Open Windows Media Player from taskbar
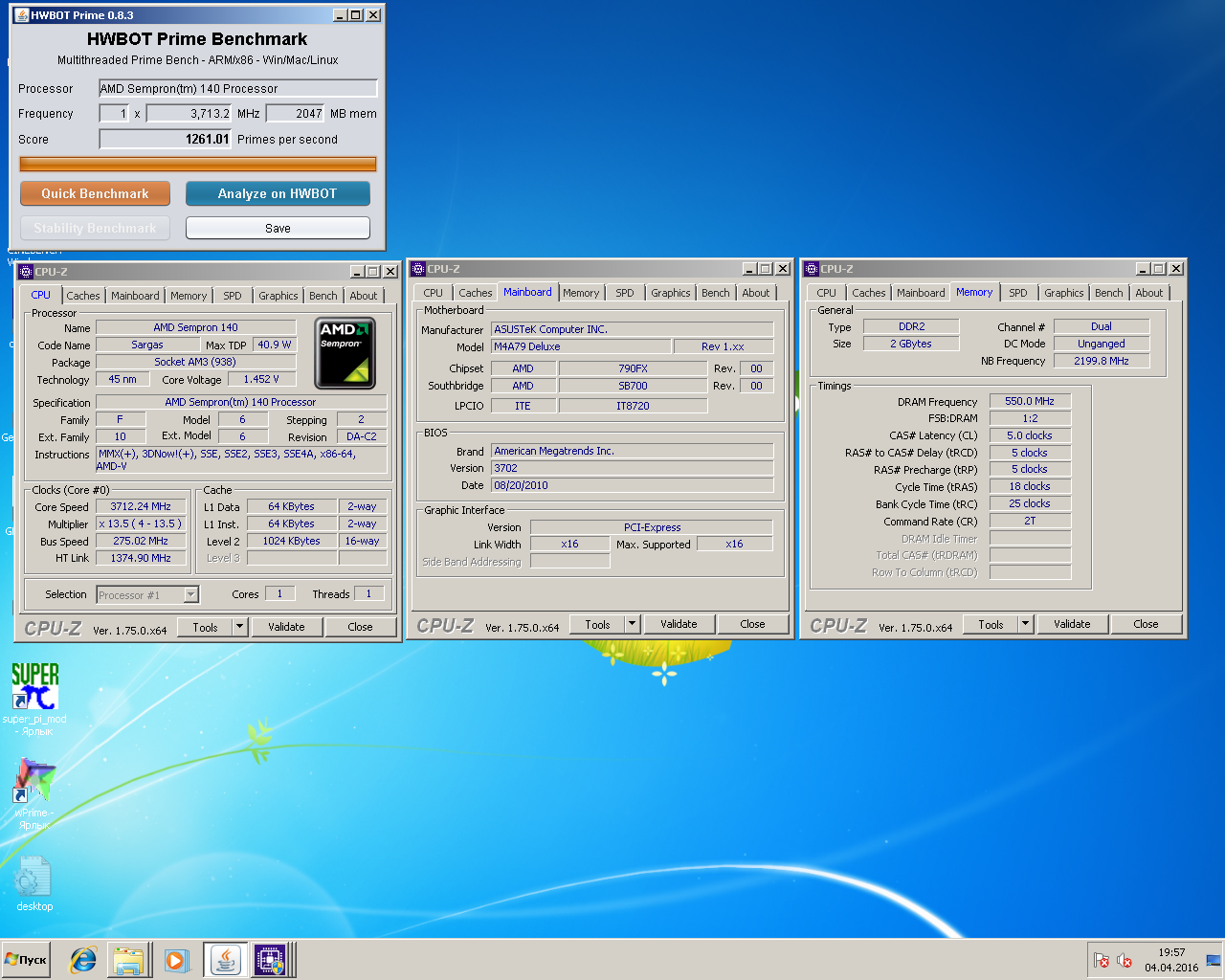Screen dimensions: 1225x980 174,960
